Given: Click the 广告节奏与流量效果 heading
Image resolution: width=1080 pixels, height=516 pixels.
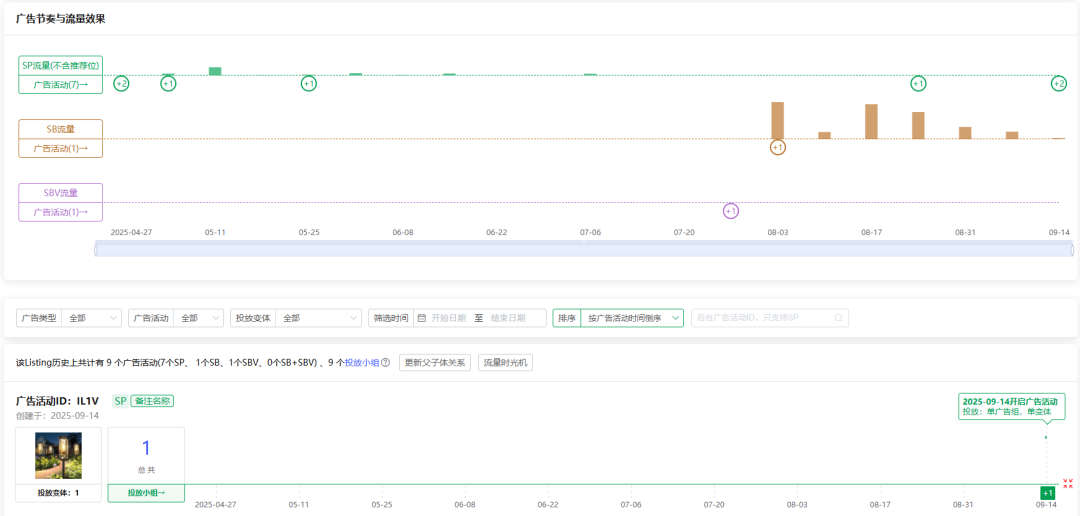Looking at the screenshot, I should pyautogui.click(x=61, y=19).
